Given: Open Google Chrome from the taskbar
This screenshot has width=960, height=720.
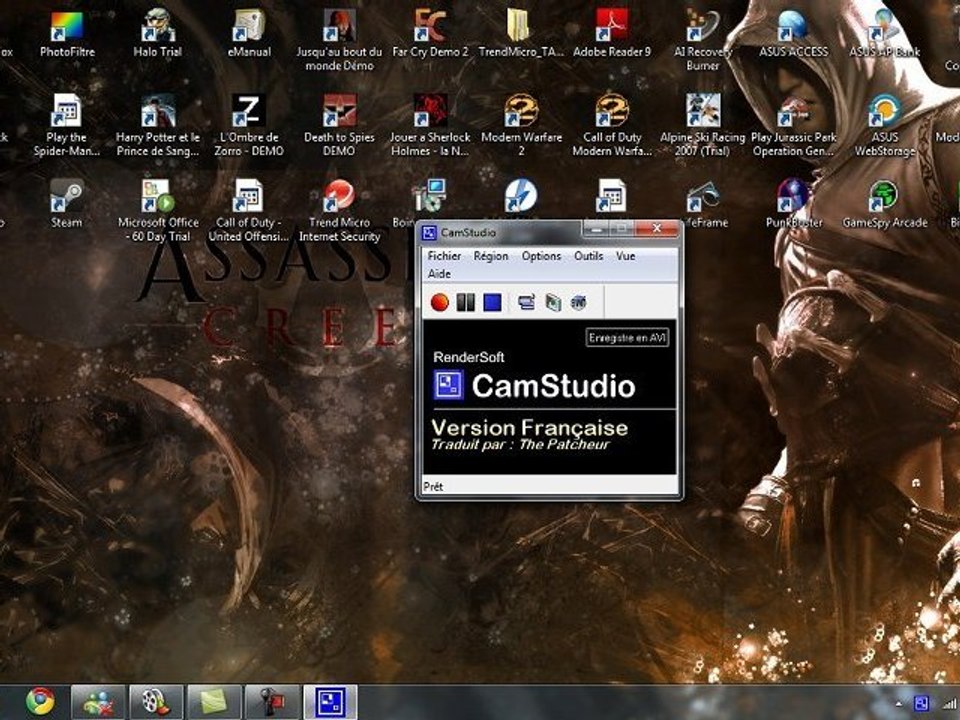Looking at the screenshot, I should pyautogui.click(x=40, y=702).
